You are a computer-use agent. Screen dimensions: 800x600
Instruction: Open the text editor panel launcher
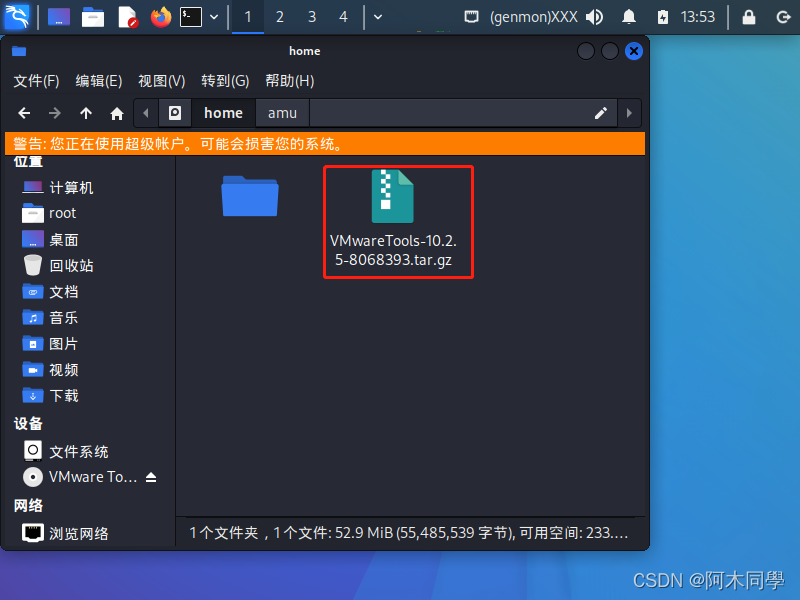tap(127, 17)
